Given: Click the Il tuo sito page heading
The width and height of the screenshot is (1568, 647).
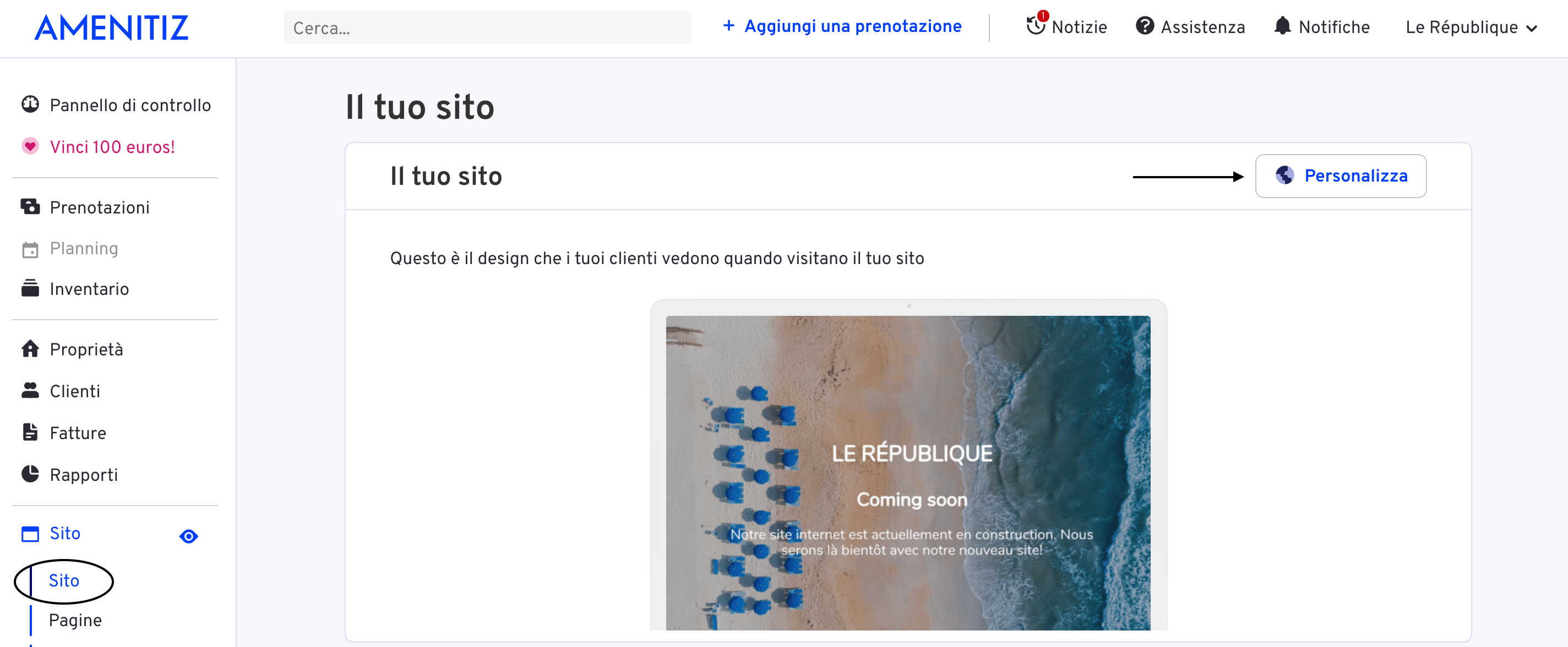Looking at the screenshot, I should (x=420, y=108).
